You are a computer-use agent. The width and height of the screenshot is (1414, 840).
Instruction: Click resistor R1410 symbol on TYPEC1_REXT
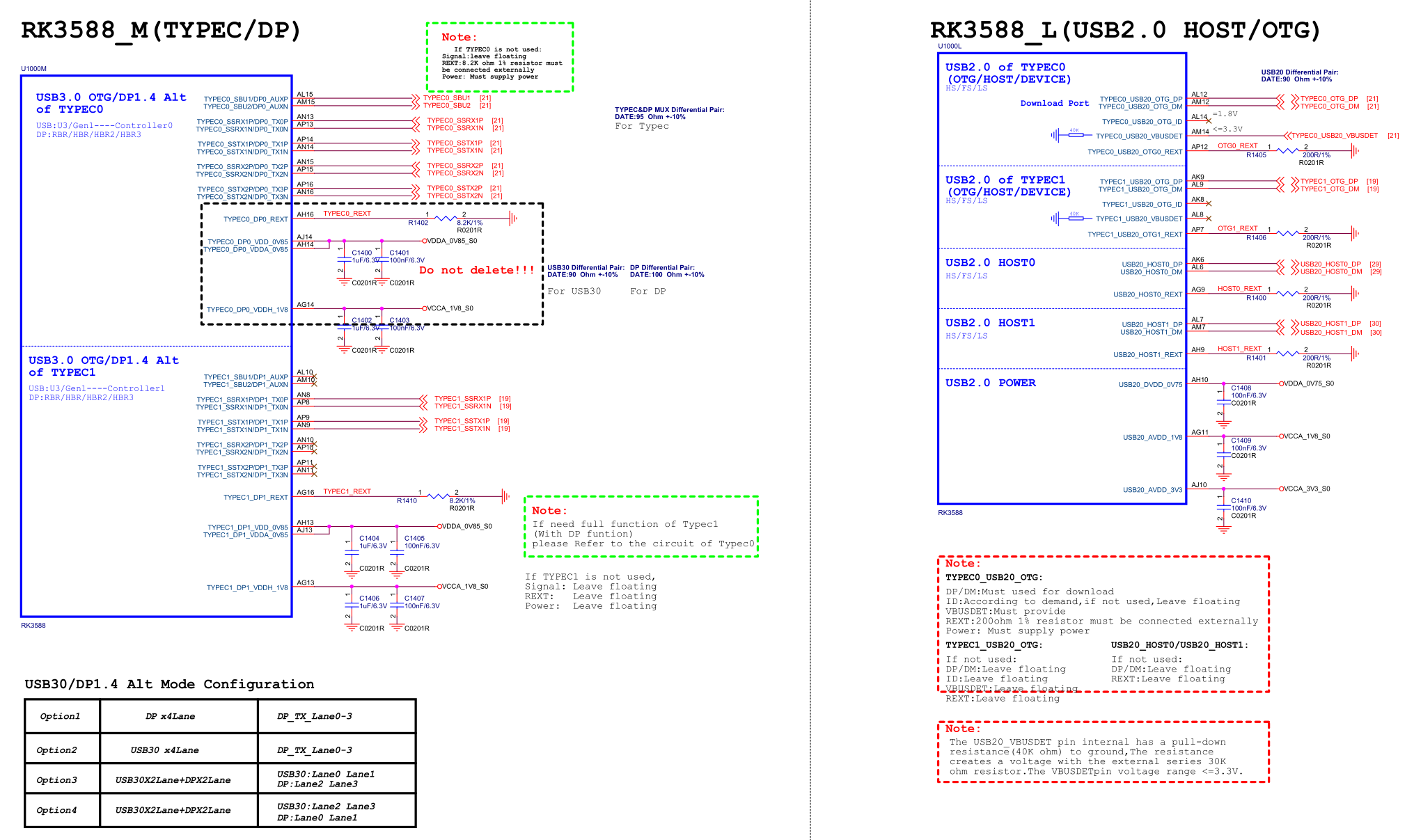[x=438, y=496]
